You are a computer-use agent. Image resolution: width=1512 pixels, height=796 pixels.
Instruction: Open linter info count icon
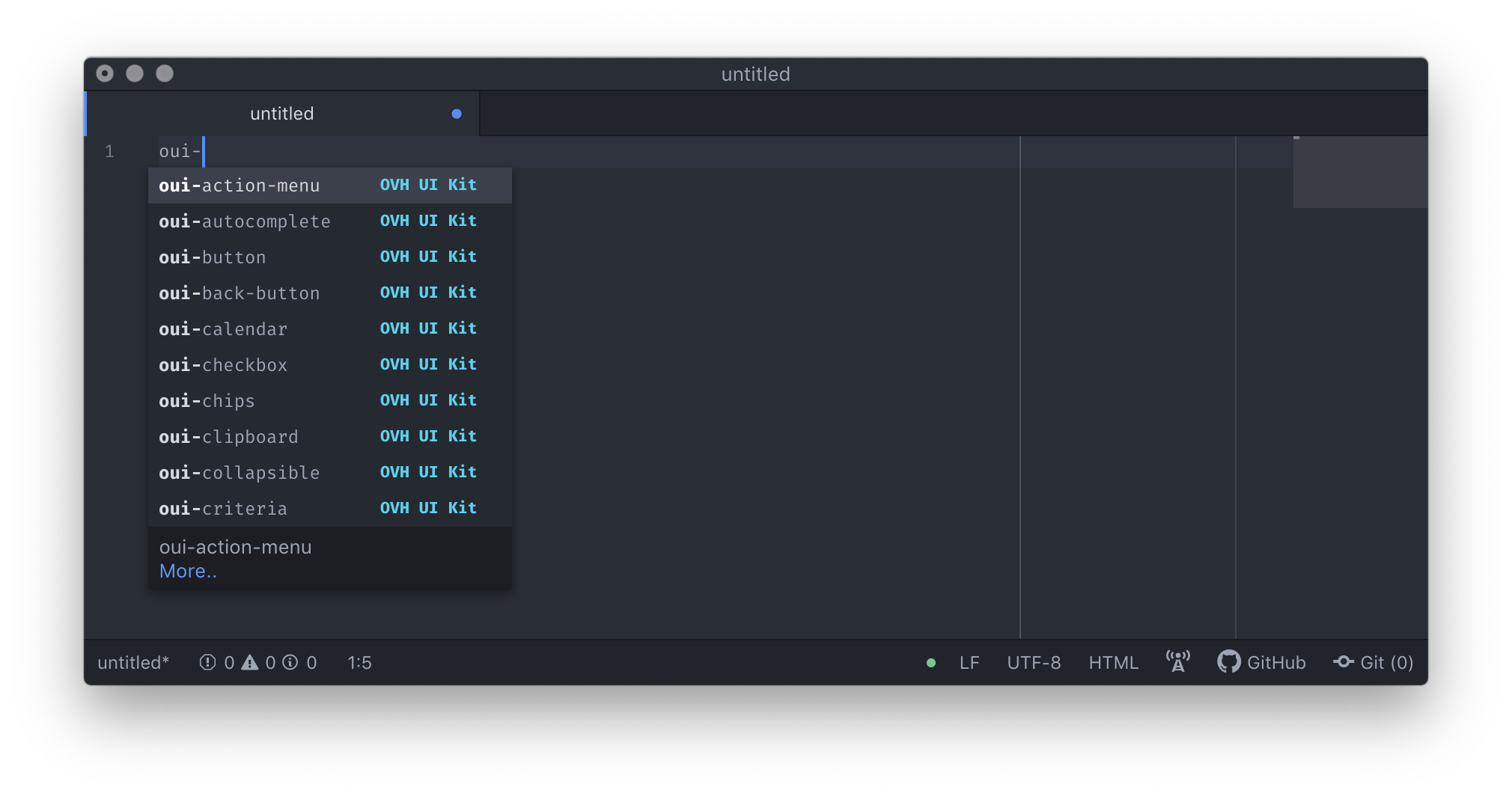pos(290,663)
